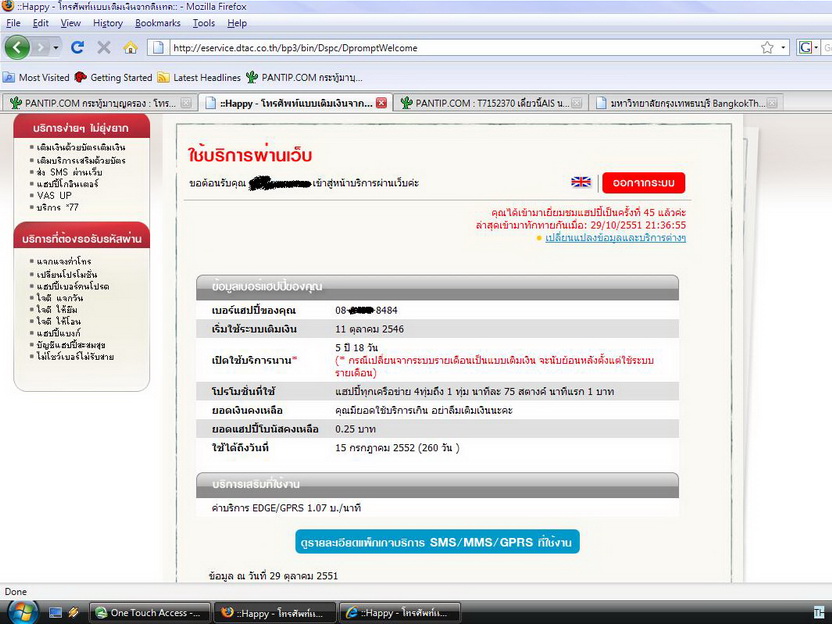Bookmark this page with the star icon

click(x=767, y=48)
